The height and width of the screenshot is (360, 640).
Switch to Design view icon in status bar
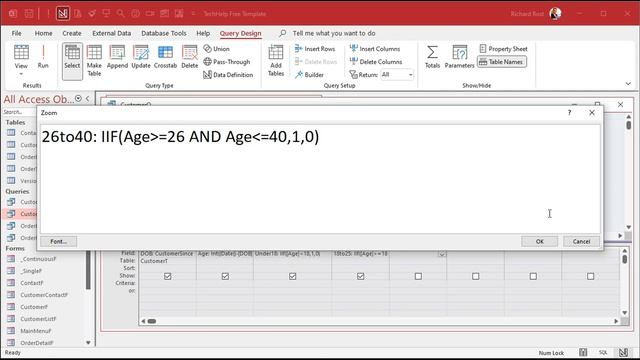623,353
